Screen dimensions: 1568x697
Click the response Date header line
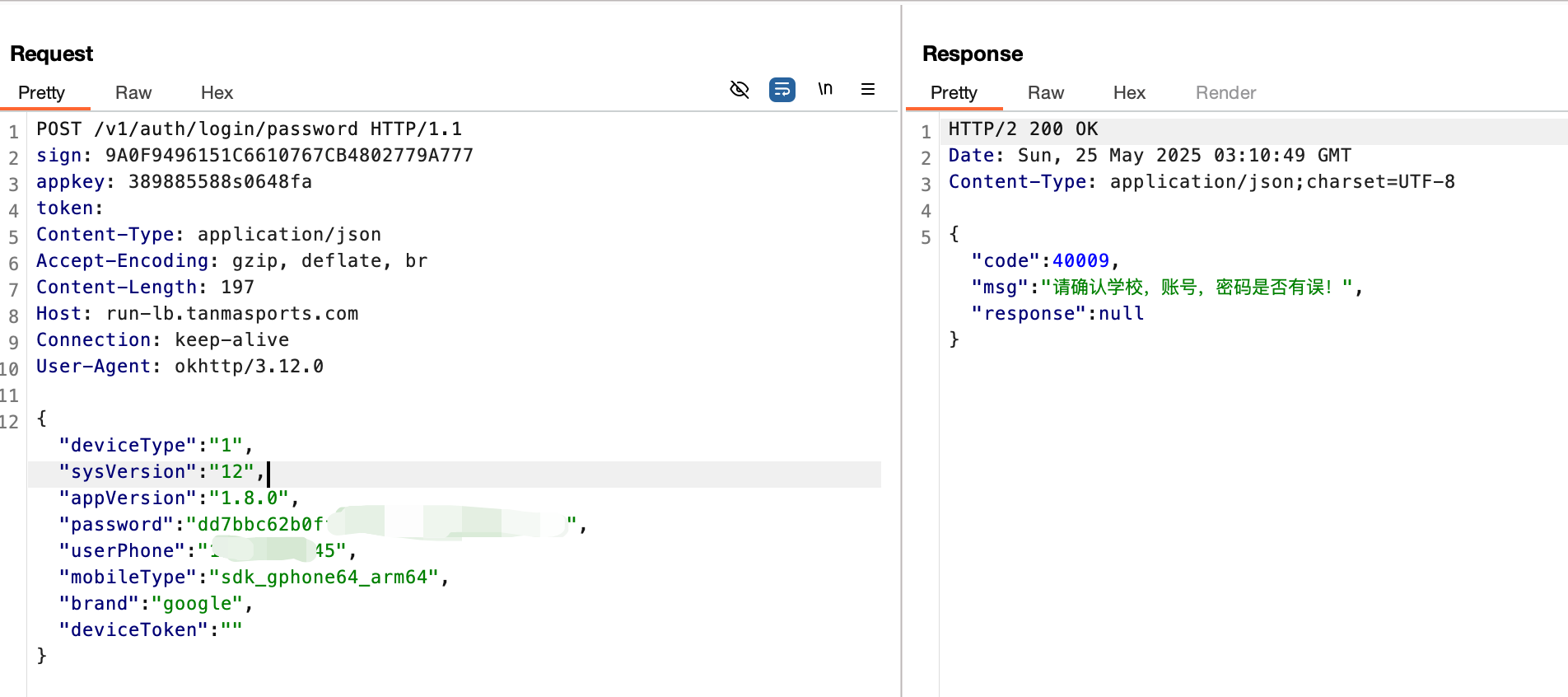point(1150,156)
